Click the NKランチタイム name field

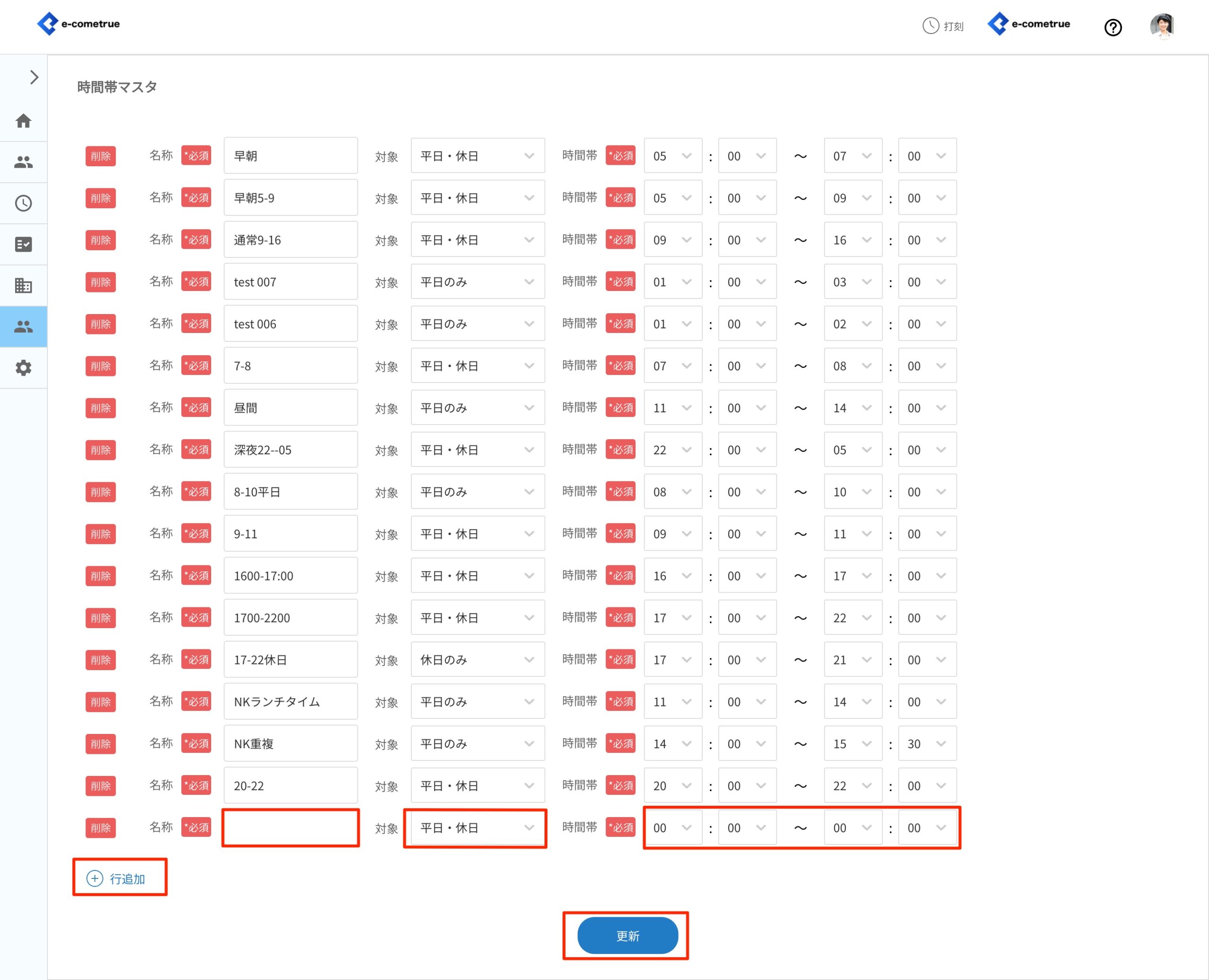[x=290, y=702]
